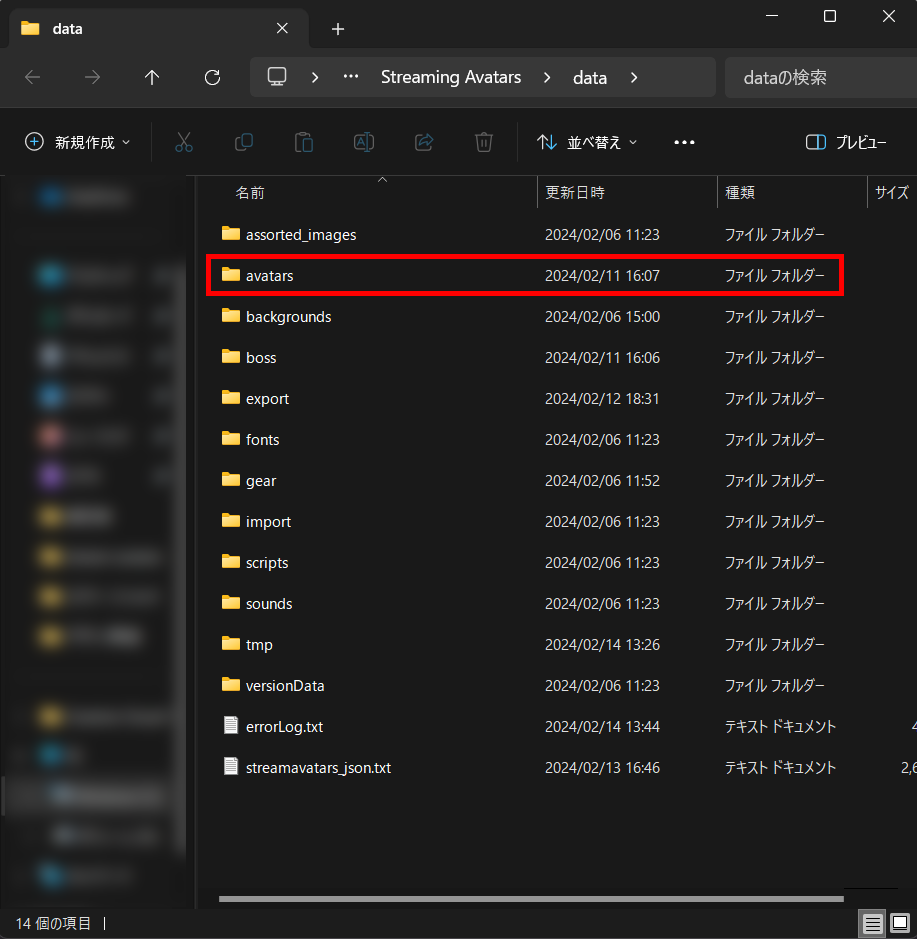Refresh the folder view

(x=212, y=77)
